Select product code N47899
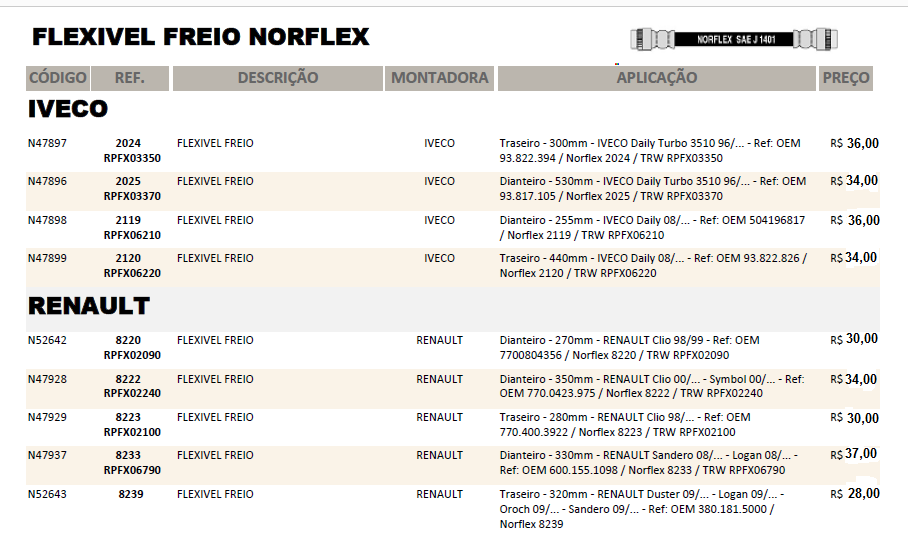Image resolution: width=908 pixels, height=547 pixels. tap(48, 258)
